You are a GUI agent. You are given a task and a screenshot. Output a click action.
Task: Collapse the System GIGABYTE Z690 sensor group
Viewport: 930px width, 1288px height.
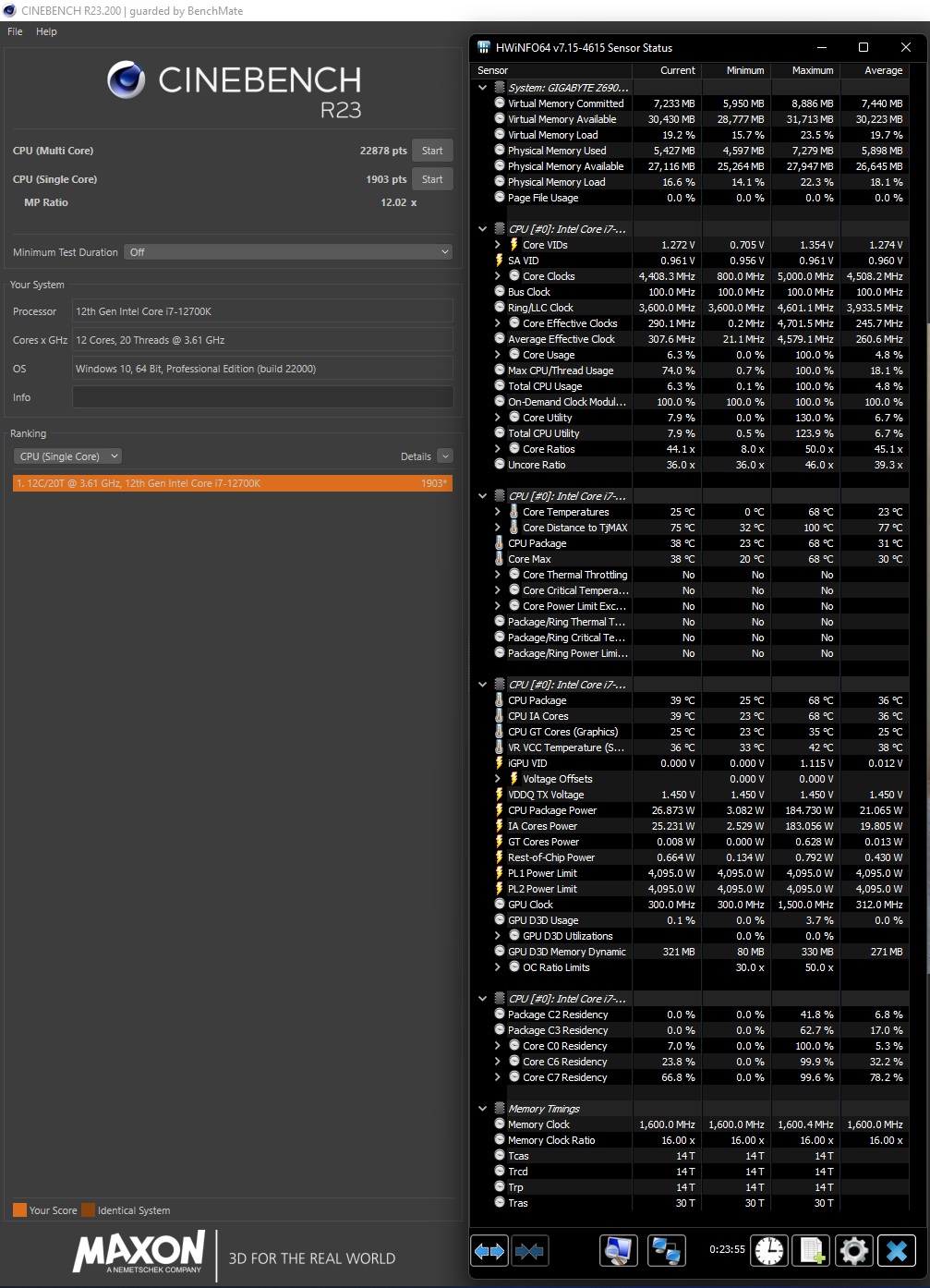[482, 88]
